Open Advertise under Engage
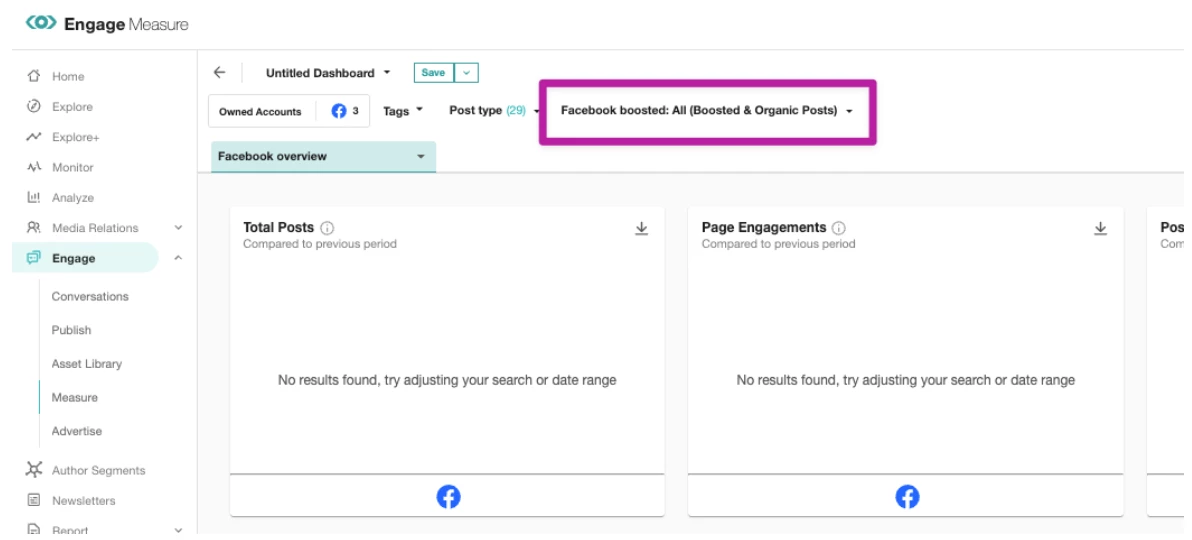The image size is (1192, 540). coord(76,430)
